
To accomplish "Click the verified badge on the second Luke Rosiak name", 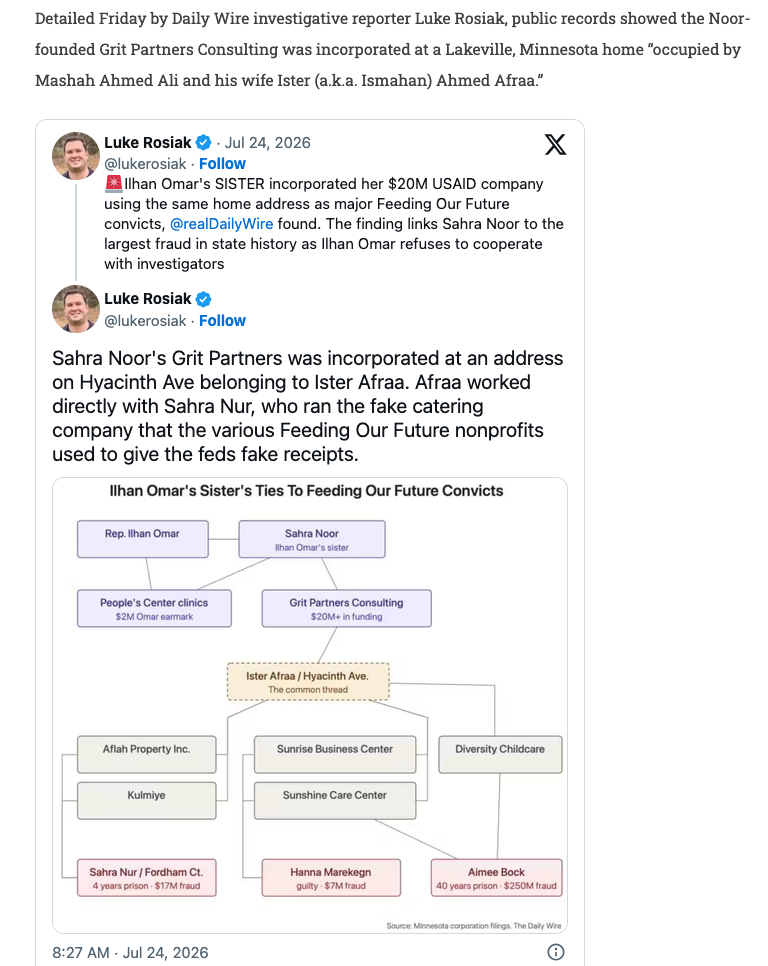I will pyautogui.click(x=203, y=299).
